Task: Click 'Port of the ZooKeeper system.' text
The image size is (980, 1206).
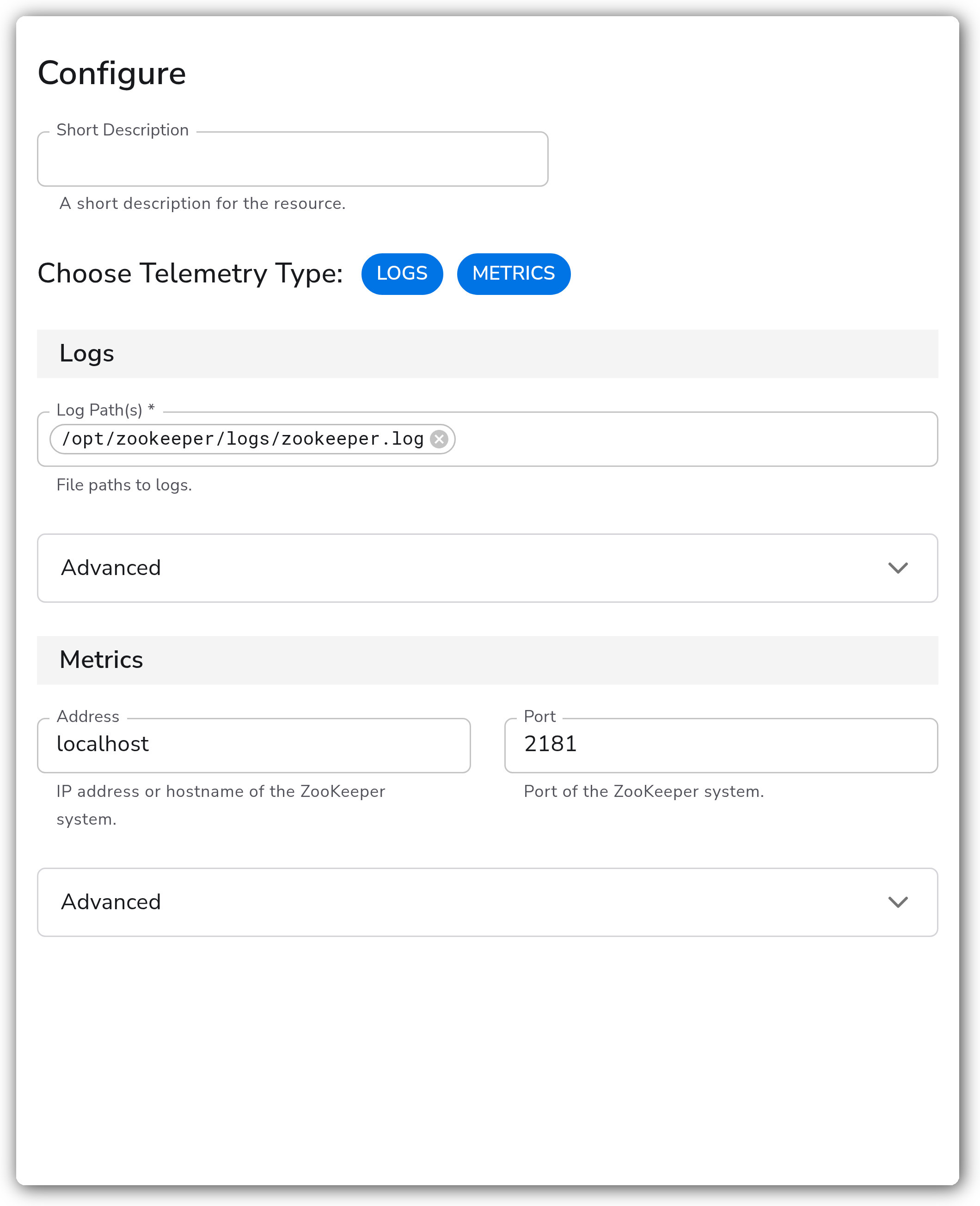Action: [x=643, y=791]
